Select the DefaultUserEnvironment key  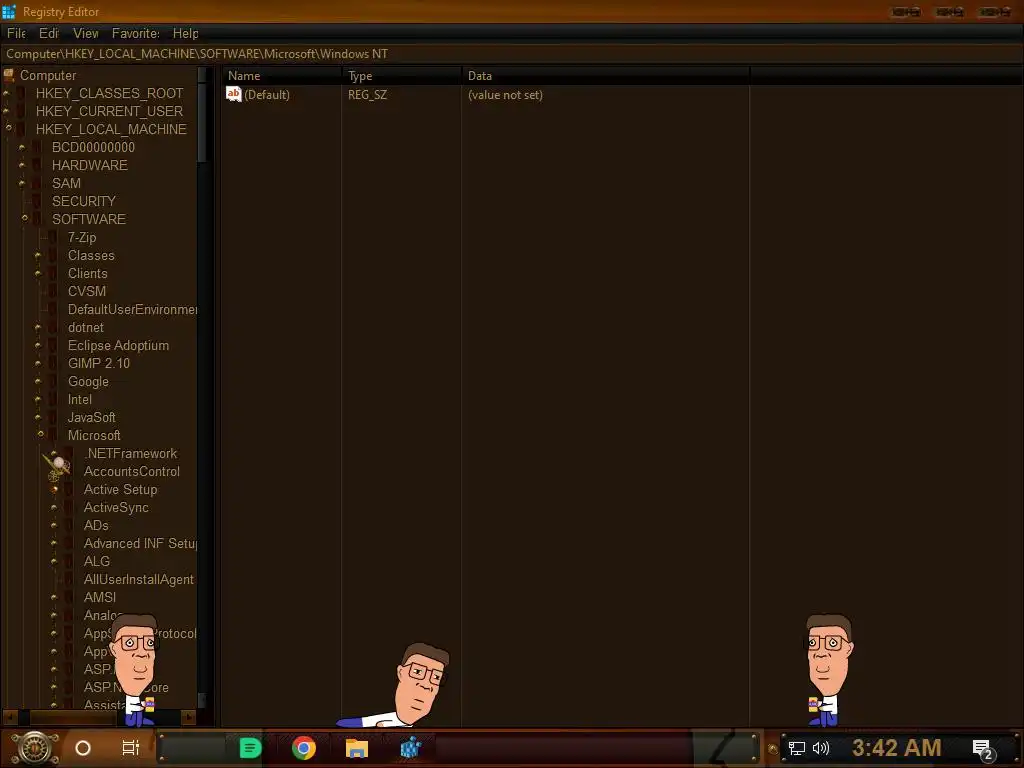(132, 309)
